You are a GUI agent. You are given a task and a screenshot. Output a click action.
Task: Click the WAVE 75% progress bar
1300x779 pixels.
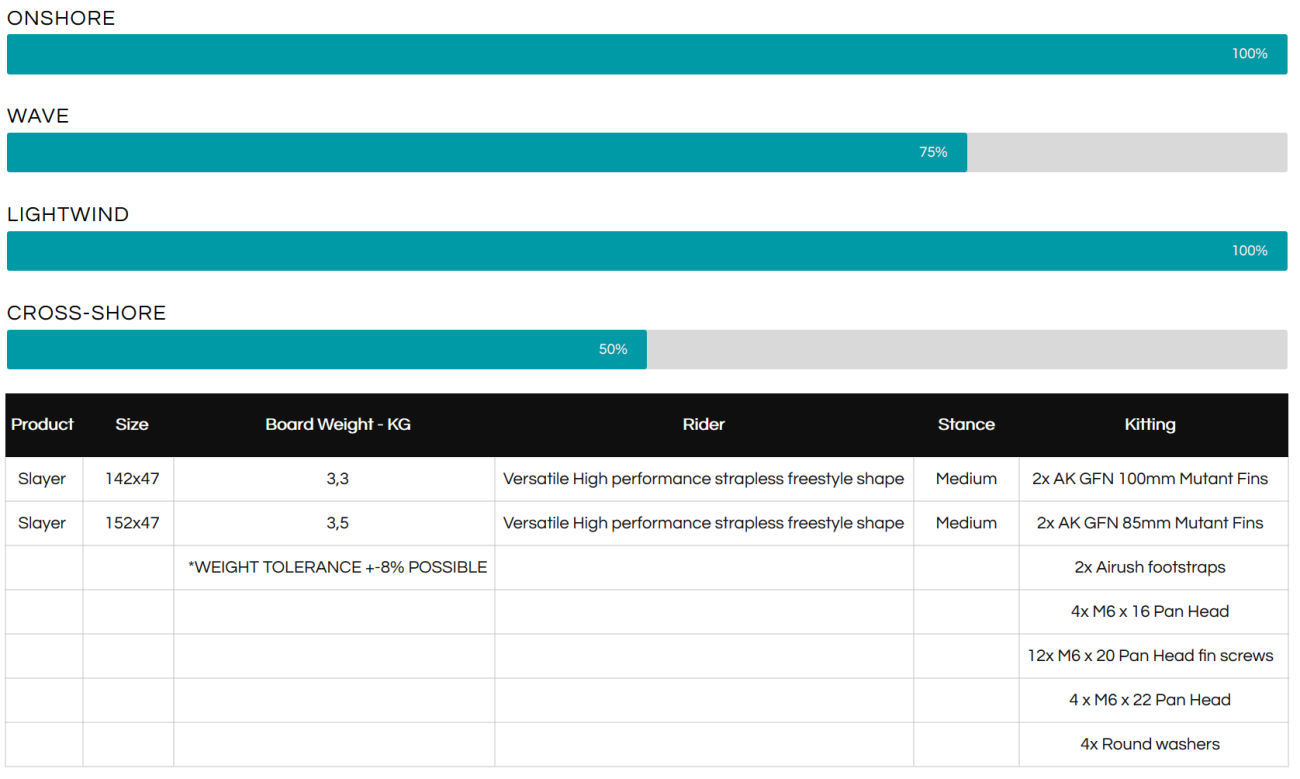[x=487, y=153]
